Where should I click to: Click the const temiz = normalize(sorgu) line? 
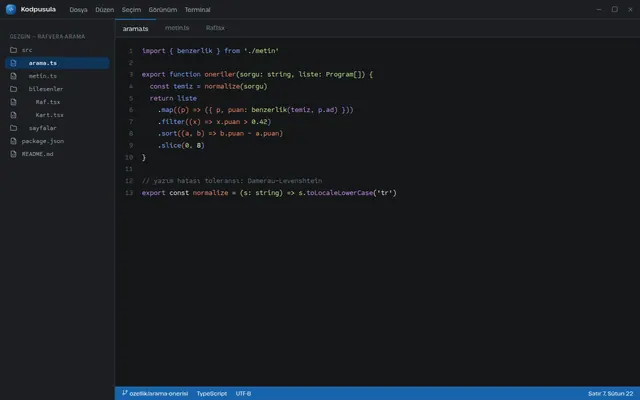pyautogui.click(x=208, y=87)
